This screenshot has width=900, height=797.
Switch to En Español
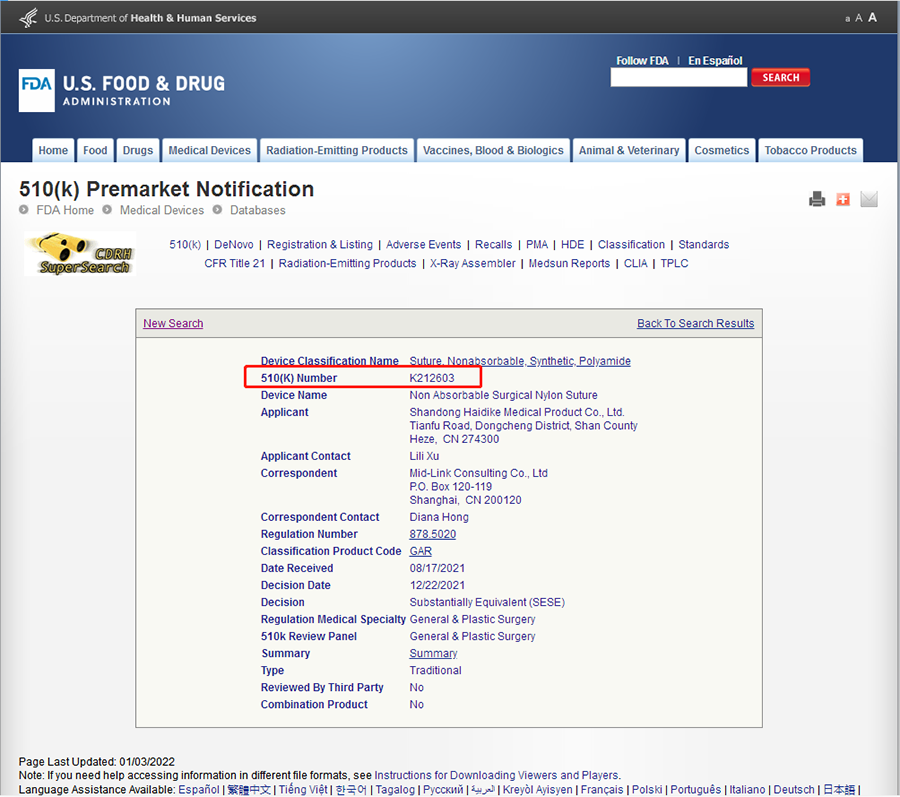715,60
